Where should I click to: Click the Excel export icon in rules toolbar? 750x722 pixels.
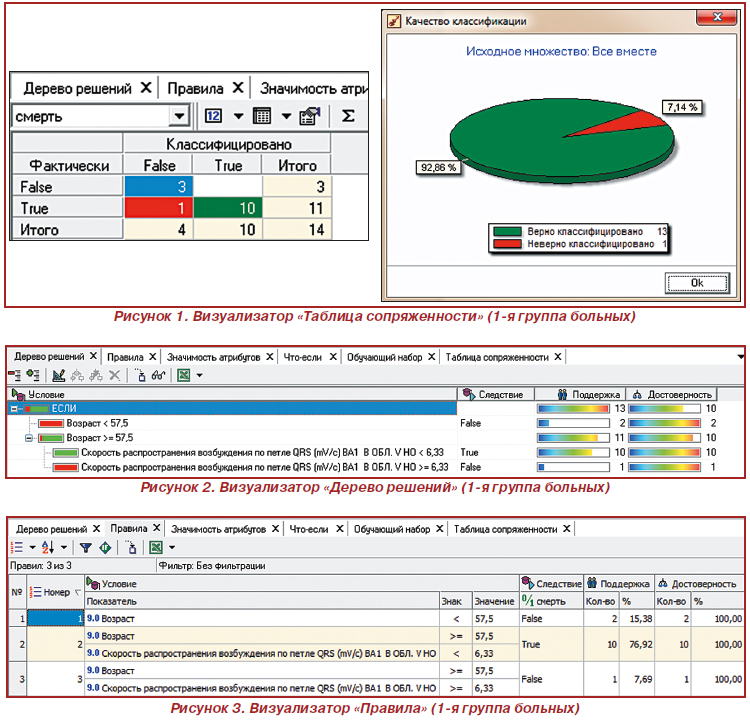pos(156,547)
